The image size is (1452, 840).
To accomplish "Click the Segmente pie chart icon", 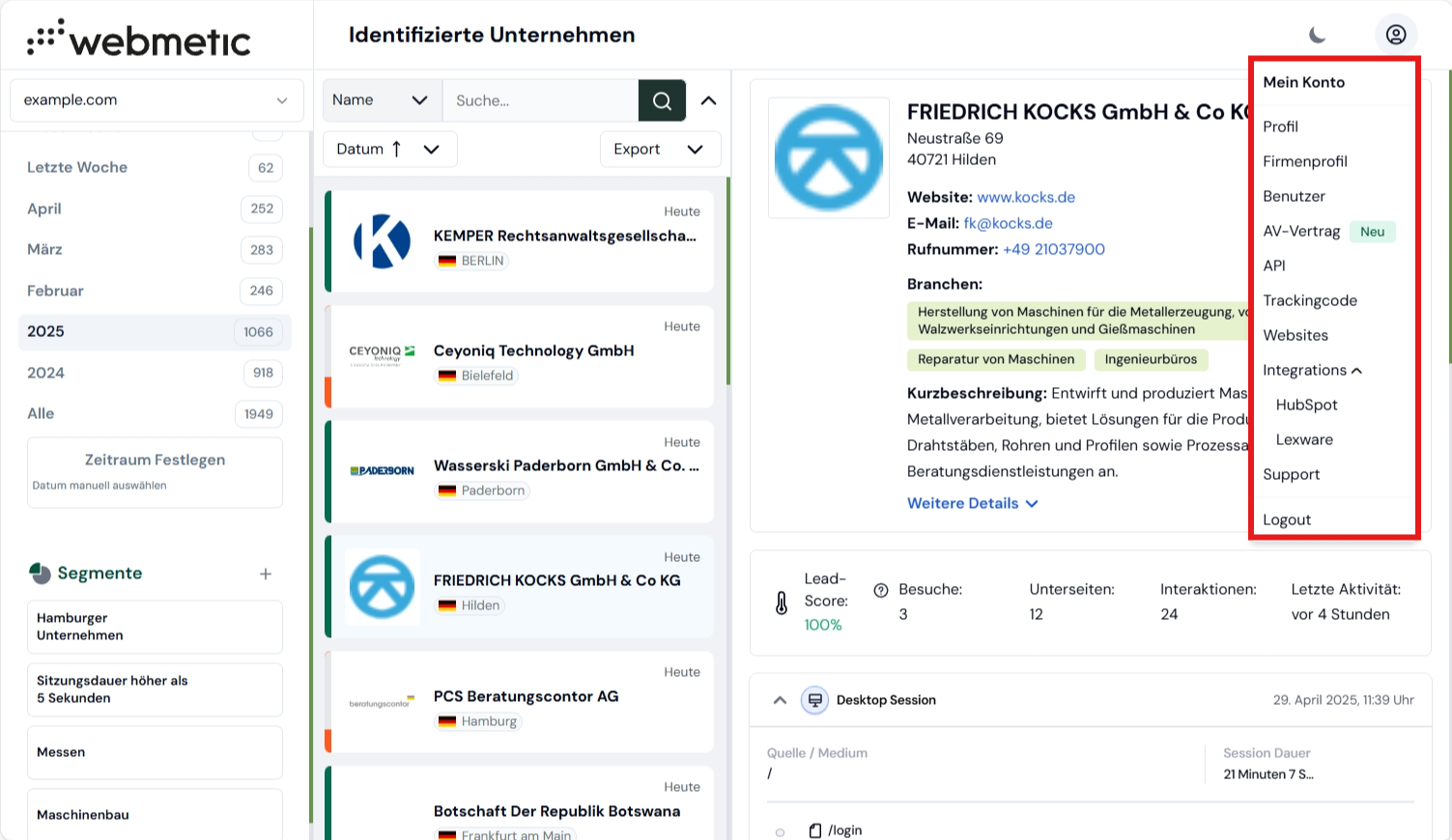I will (40, 574).
